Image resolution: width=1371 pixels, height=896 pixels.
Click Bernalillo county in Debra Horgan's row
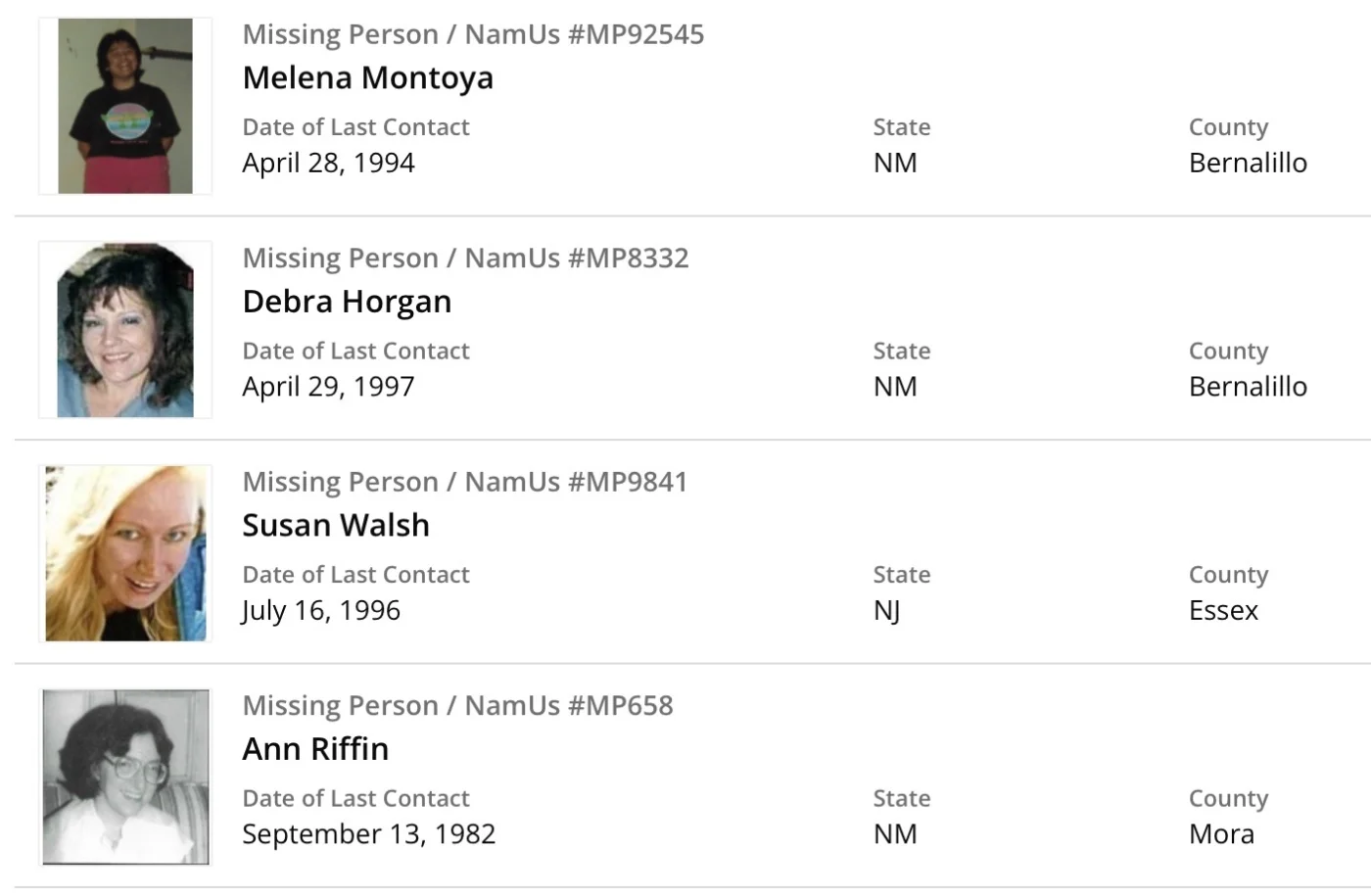tap(1248, 387)
